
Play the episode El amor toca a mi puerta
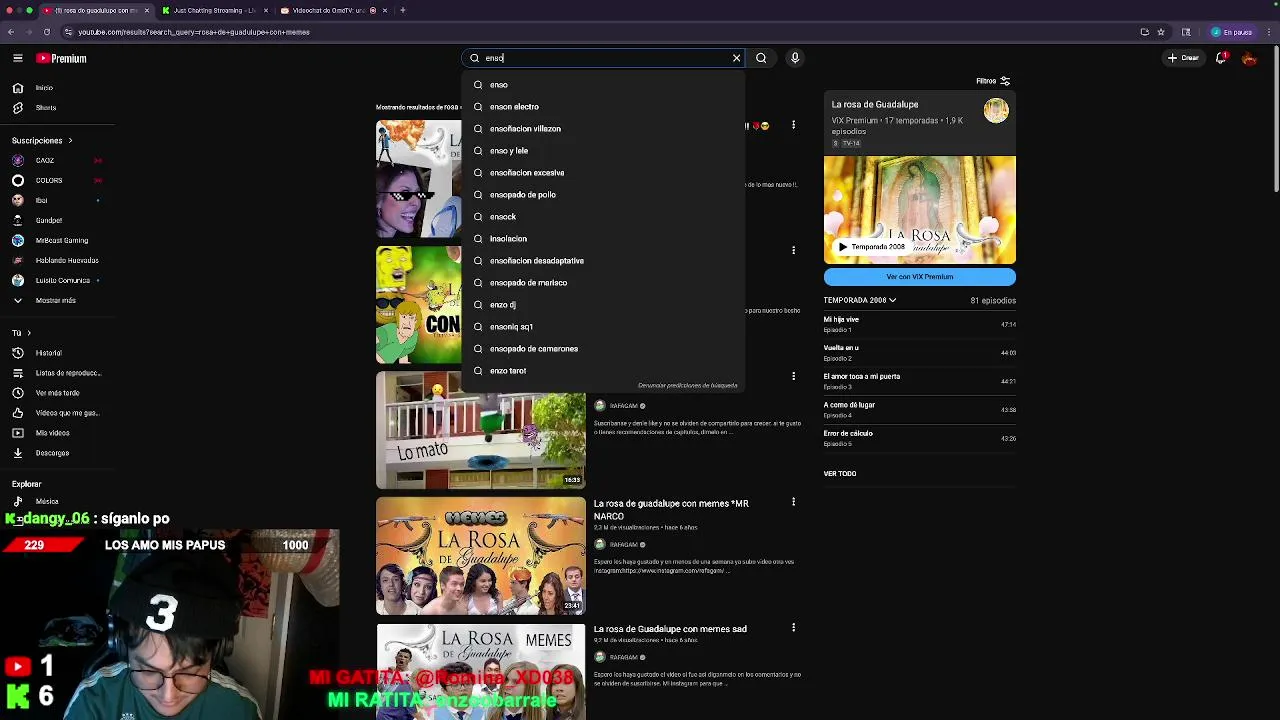(919, 381)
